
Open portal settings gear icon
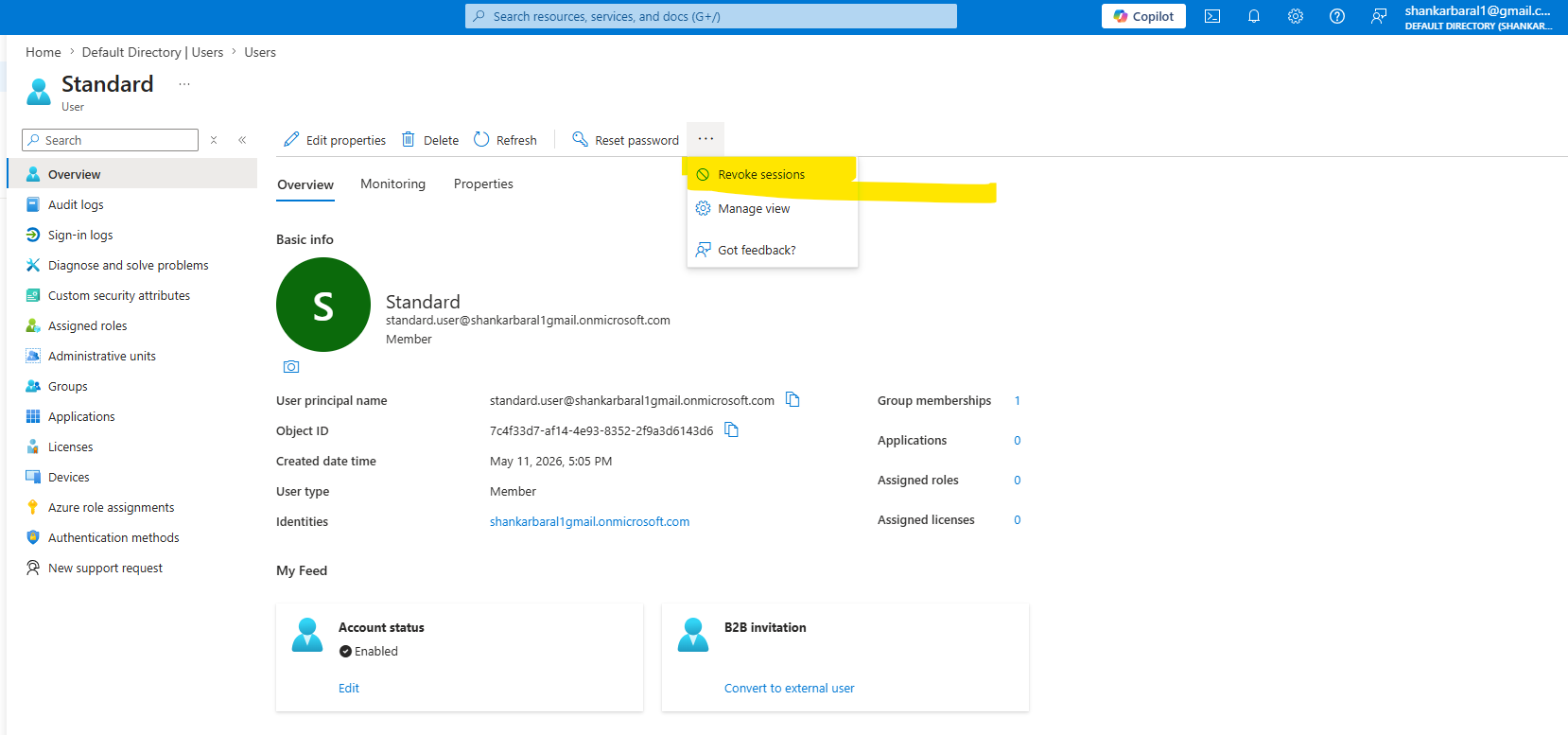(1296, 16)
